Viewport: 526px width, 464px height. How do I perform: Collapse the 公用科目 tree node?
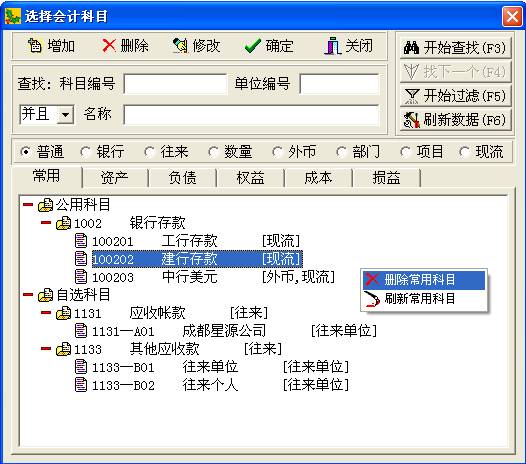28,204
